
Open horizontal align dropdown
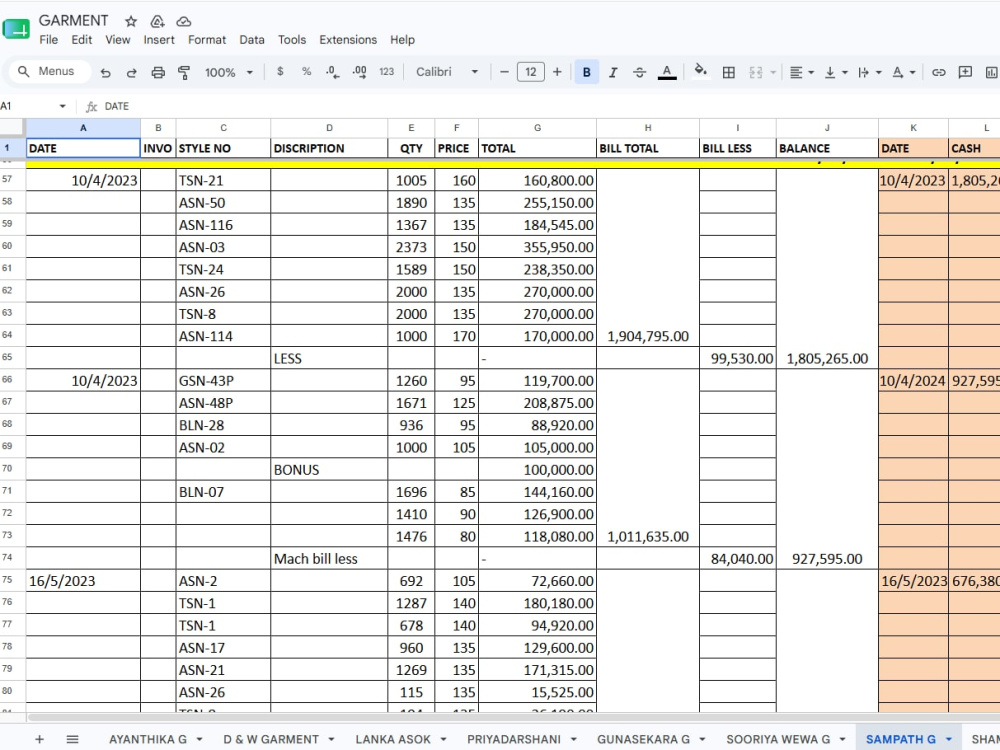pos(802,73)
